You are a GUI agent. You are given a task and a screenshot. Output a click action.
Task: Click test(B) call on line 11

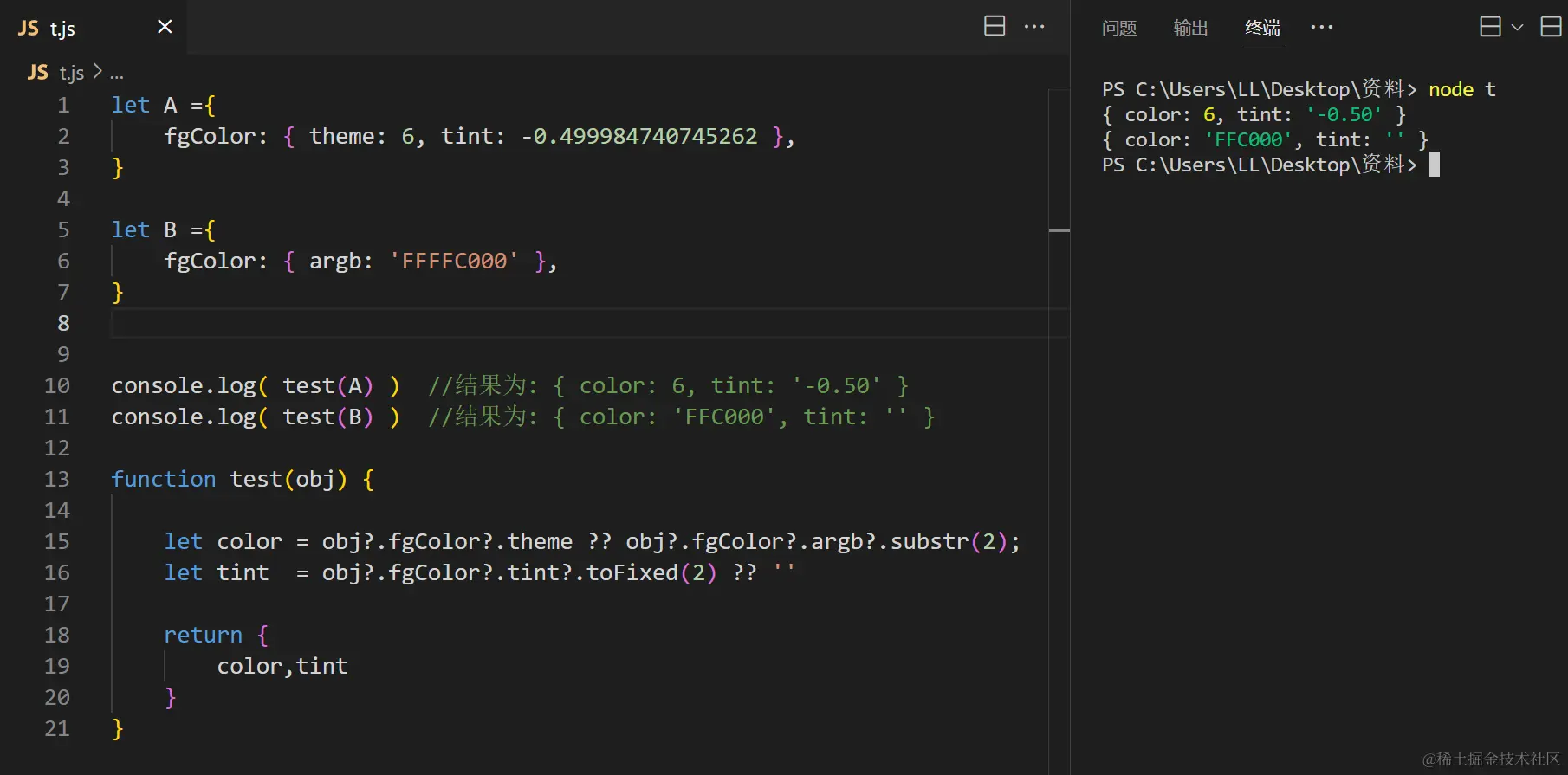pos(327,417)
